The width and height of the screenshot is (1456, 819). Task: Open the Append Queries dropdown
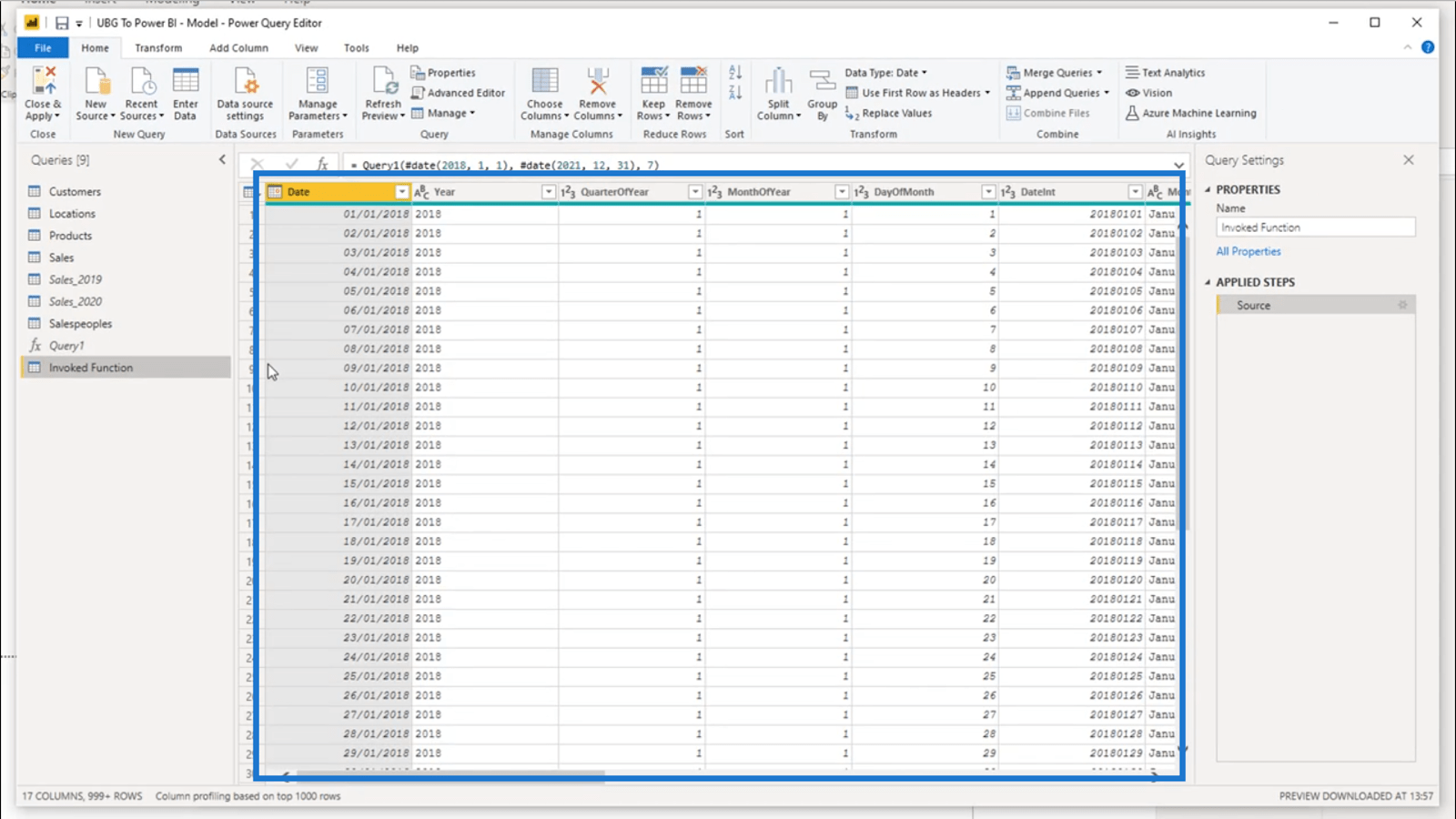pyautogui.click(x=1059, y=93)
